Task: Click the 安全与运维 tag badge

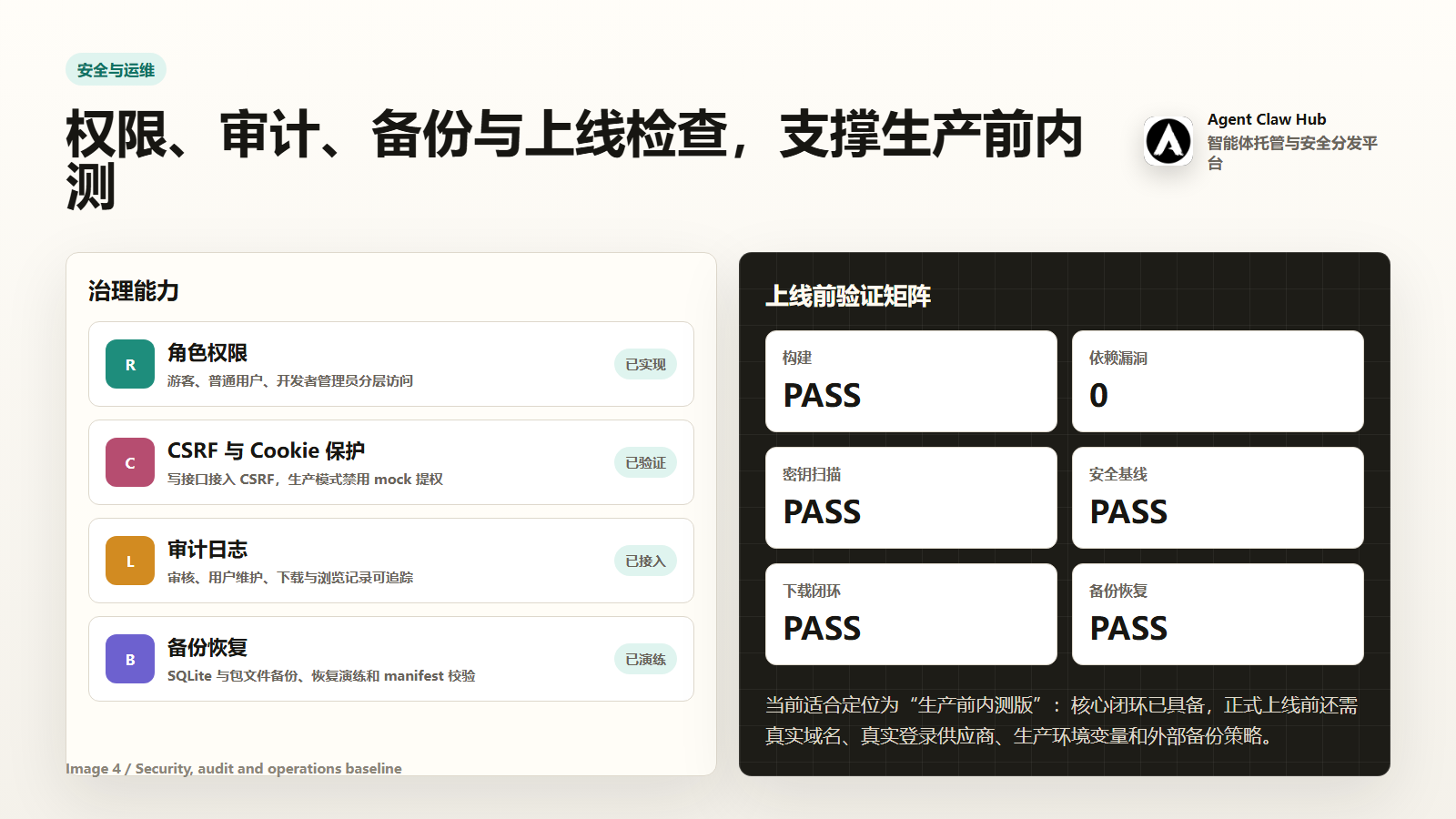Action: tap(116, 69)
